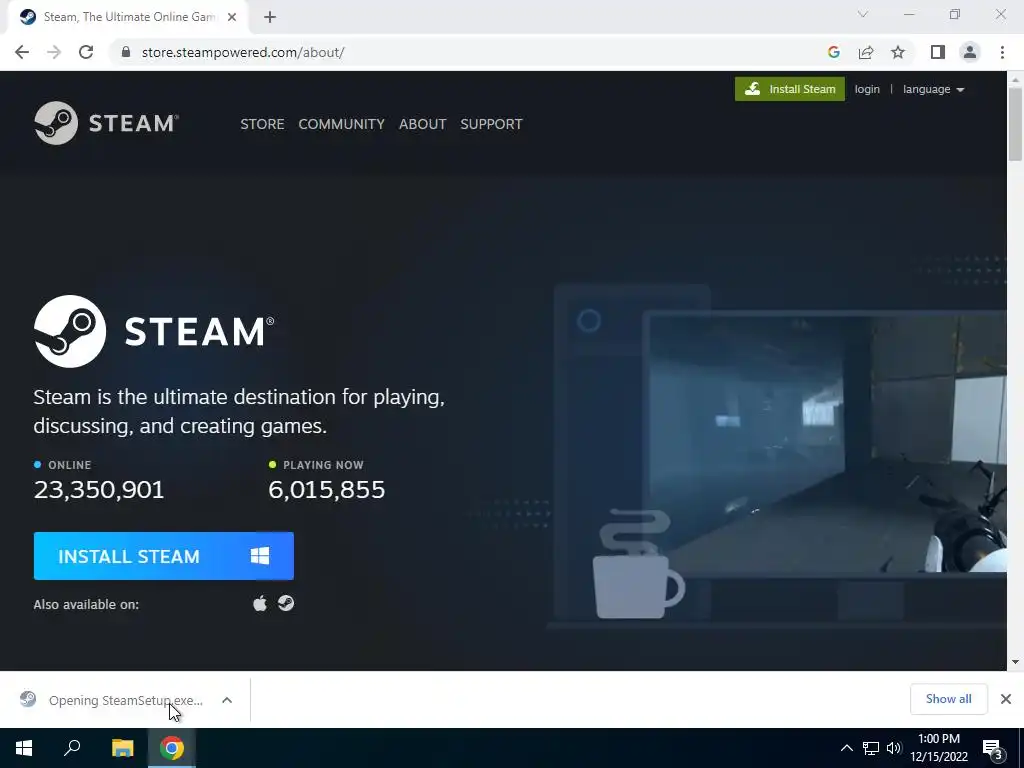Click the Google icon in the address bar
Viewport: 1024px width, 768px height.
pos(833,52)
